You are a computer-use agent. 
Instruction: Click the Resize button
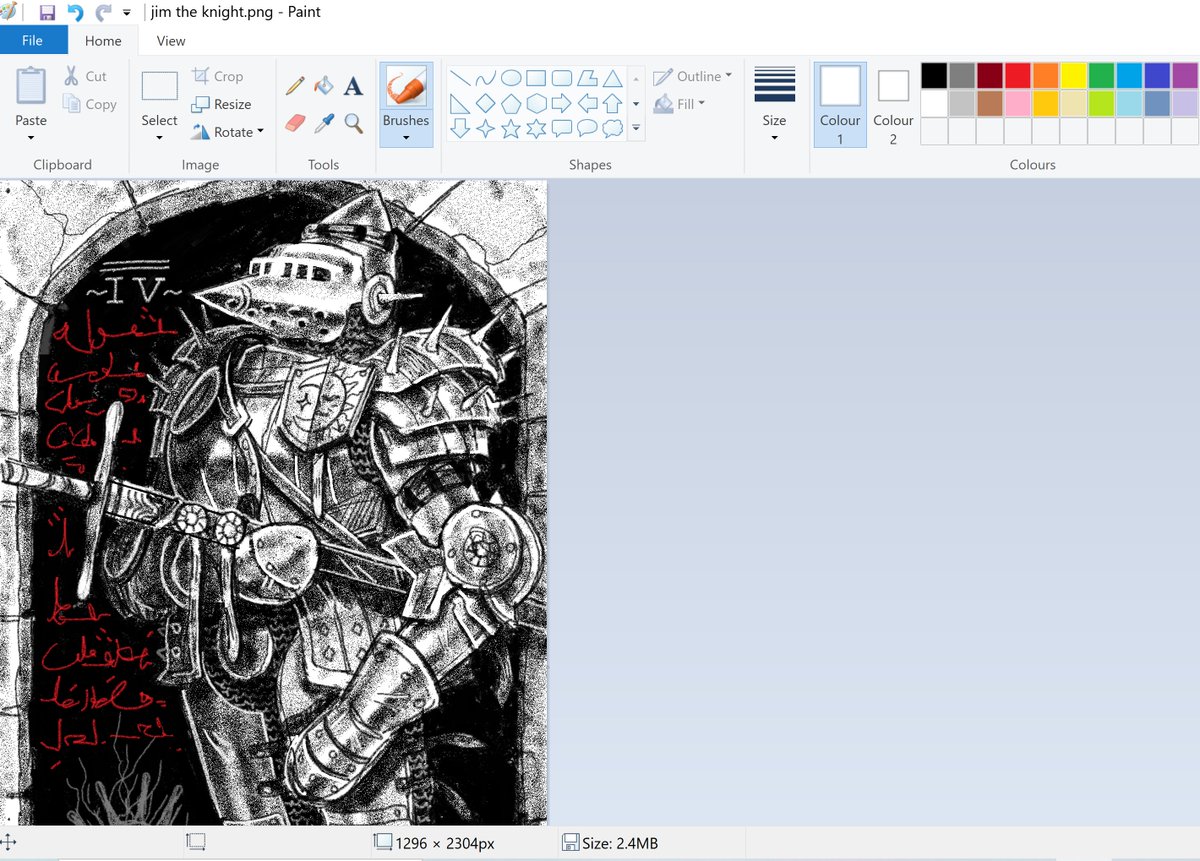[221, 104]
